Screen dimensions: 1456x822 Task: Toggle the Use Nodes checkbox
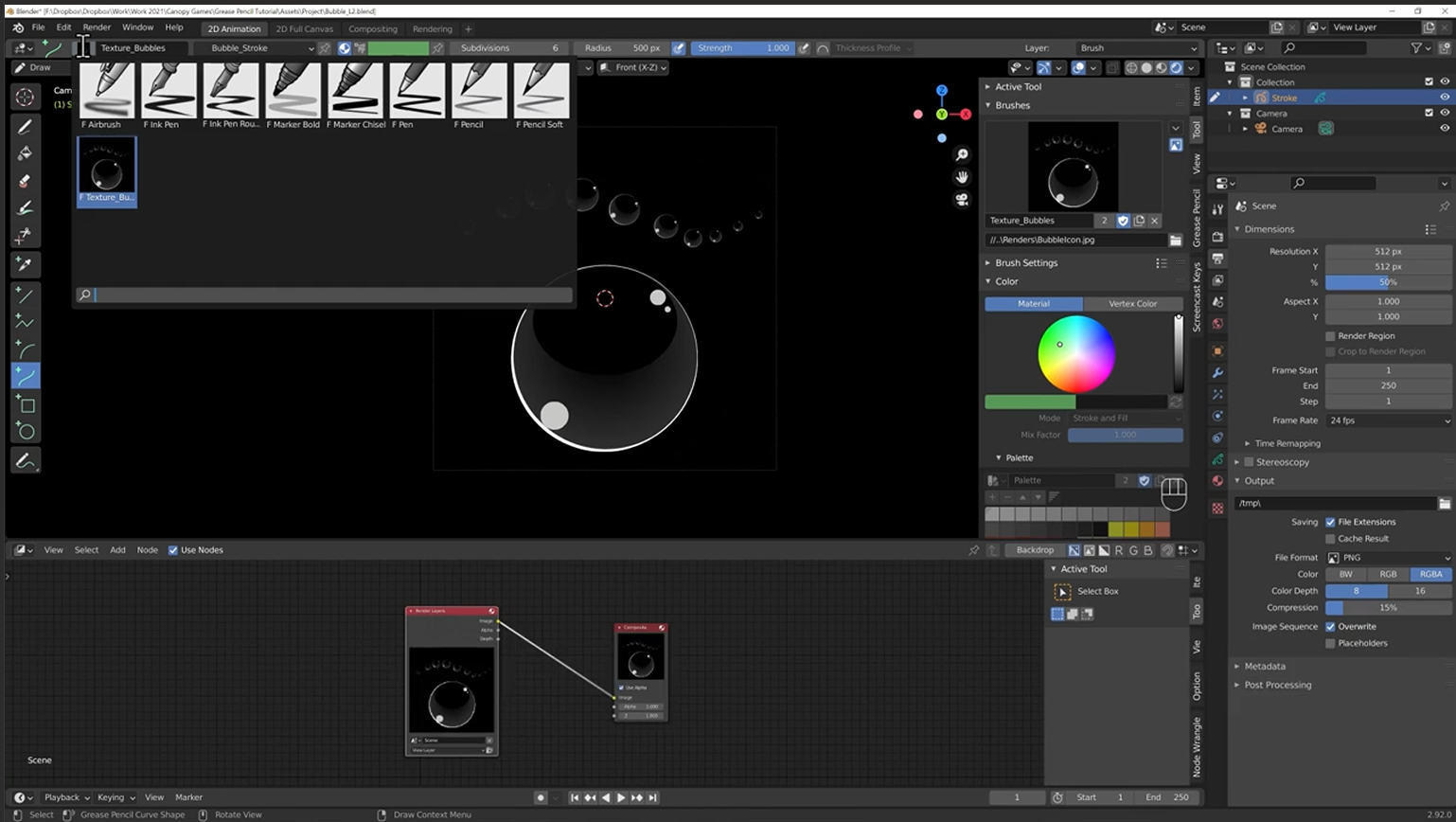pyautogui.click(x=173, y=550)
